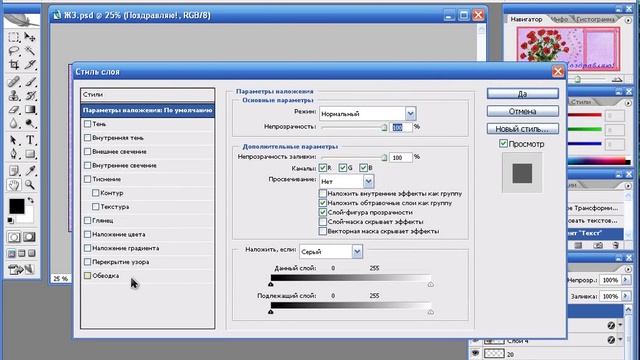The width and height of the screenshot is (640, 360).
Task: Enable the Внешнее свечение checkbox
Action: point(87,151)
